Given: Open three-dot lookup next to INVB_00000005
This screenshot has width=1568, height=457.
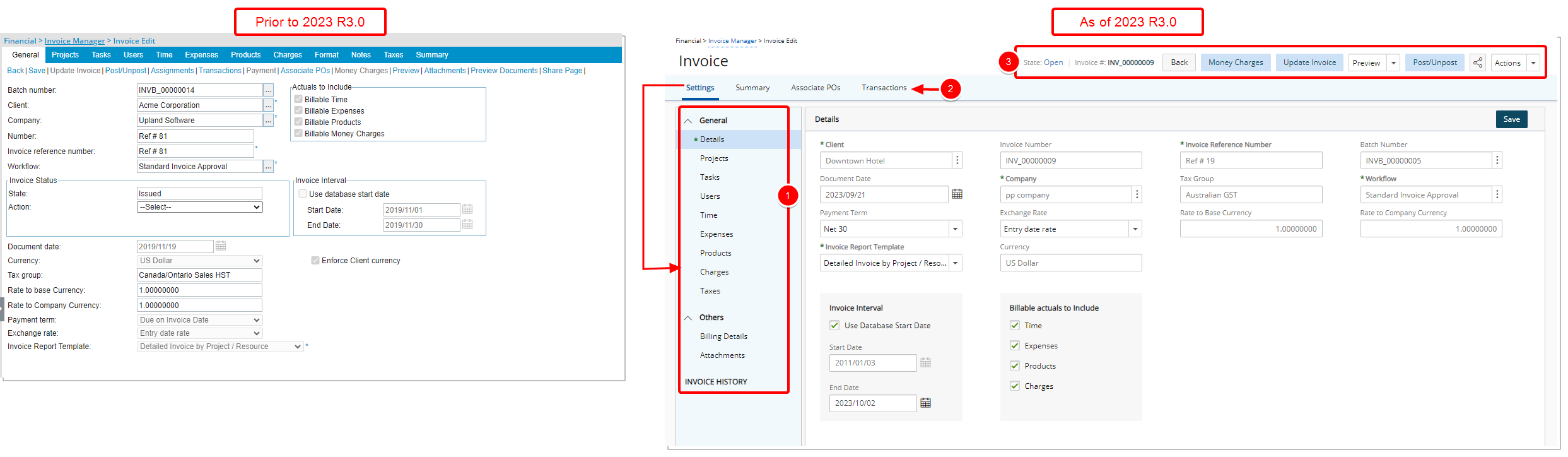Looking at the screenshot, I should pyautogui.click(x=1497, y=160).
